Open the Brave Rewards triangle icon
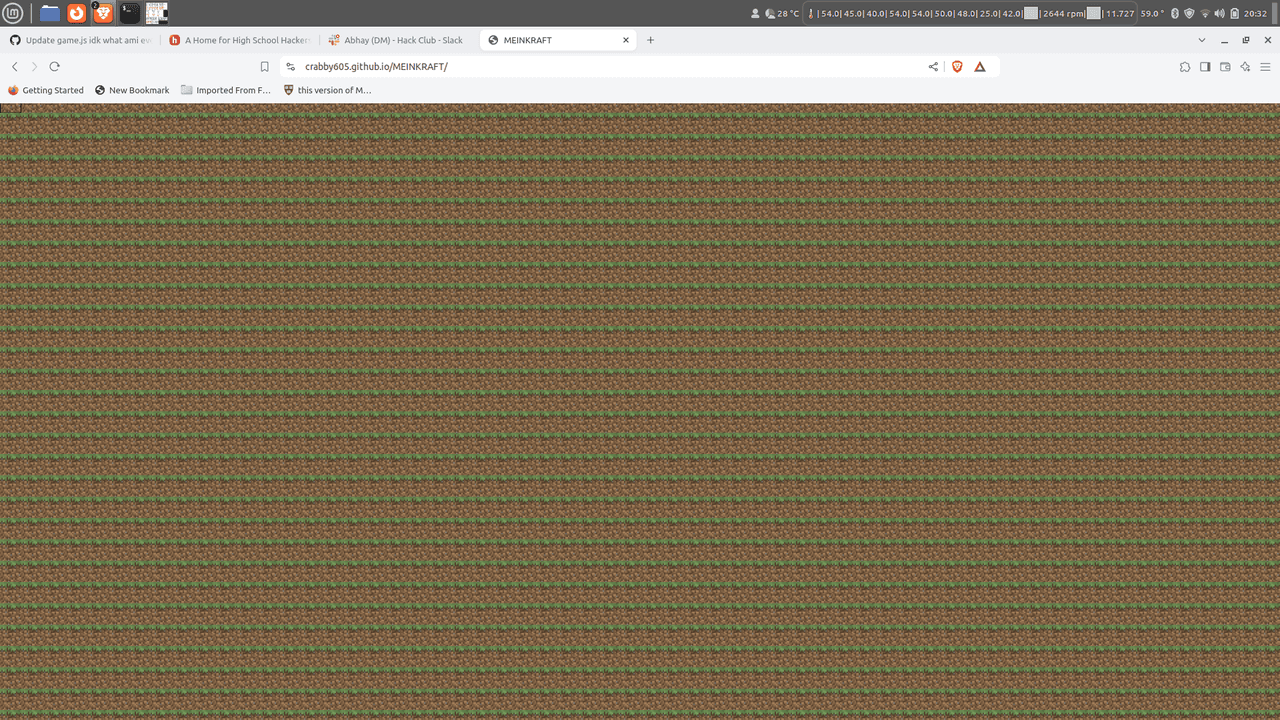Viewport: 1280px width, 720px height. point(980,66)
